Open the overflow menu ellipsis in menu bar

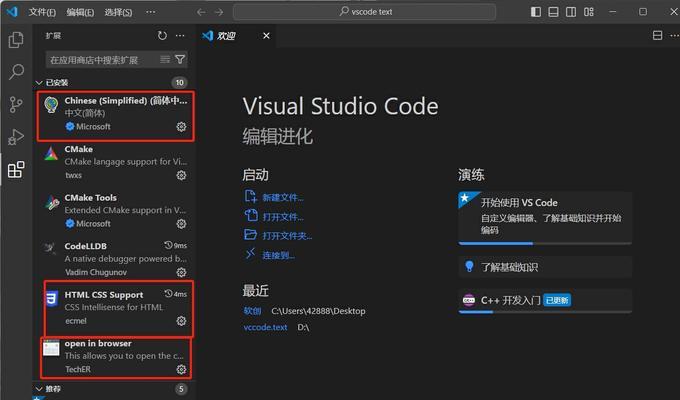(150, 12)
